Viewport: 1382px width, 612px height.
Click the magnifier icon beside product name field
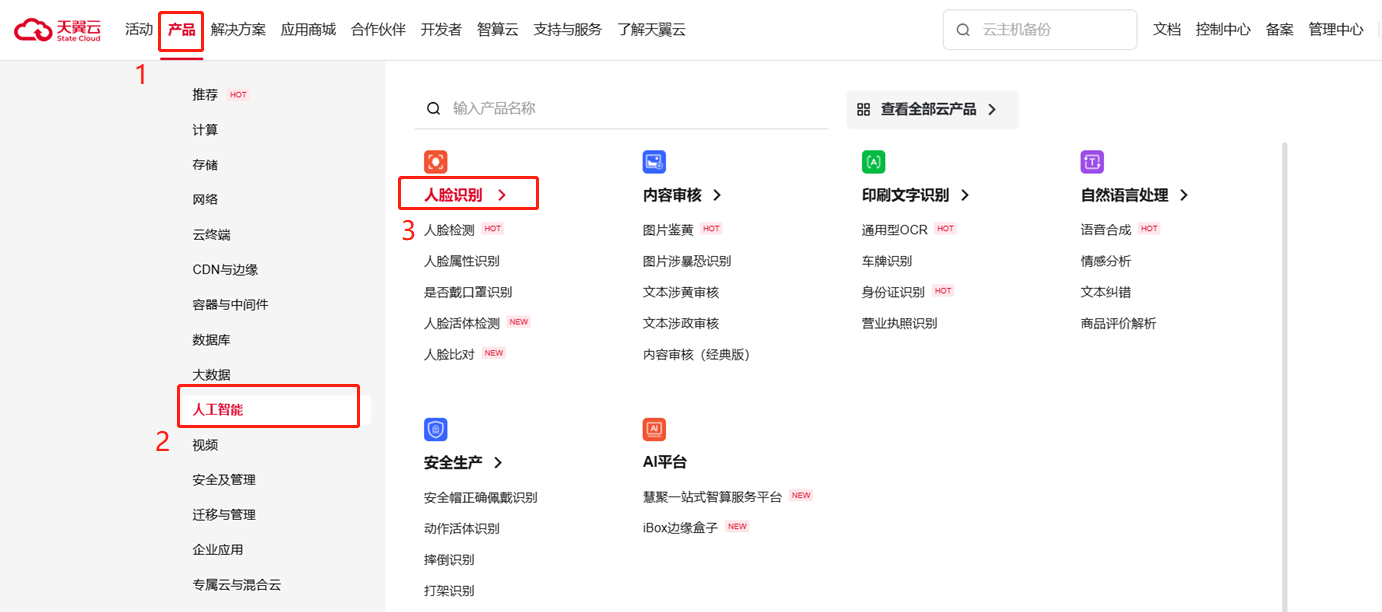[x=433, y=108]
